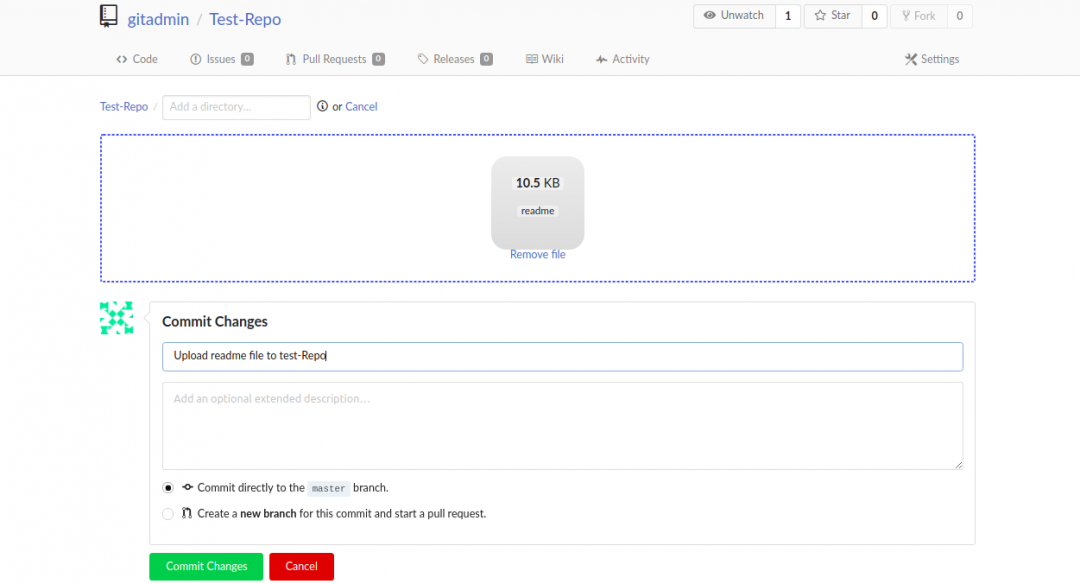The height and width of the screenshot is (584, 1080).
Task: Open the Wiki book icon
Action: click(x=533, y=59)
